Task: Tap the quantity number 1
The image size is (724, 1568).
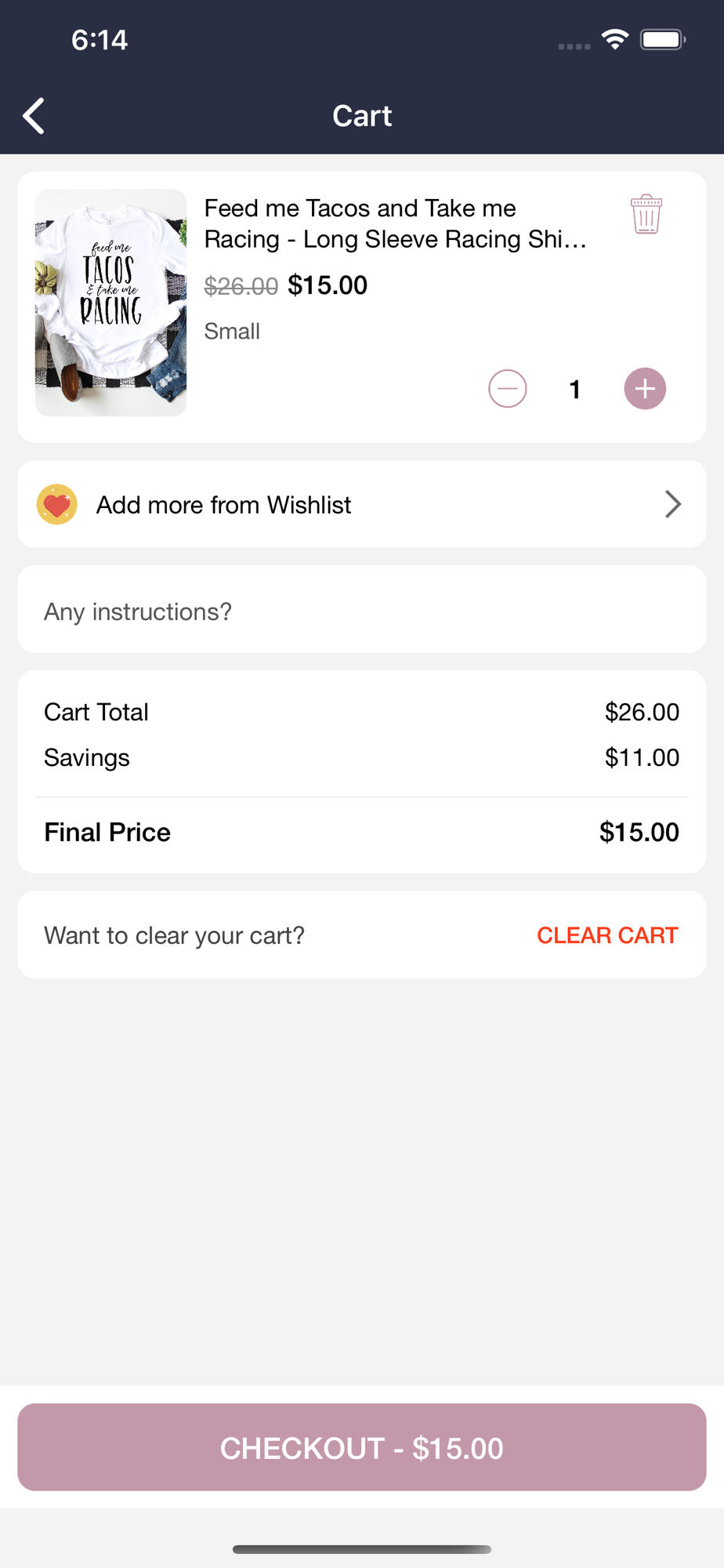Action: [x=575, y=390]
